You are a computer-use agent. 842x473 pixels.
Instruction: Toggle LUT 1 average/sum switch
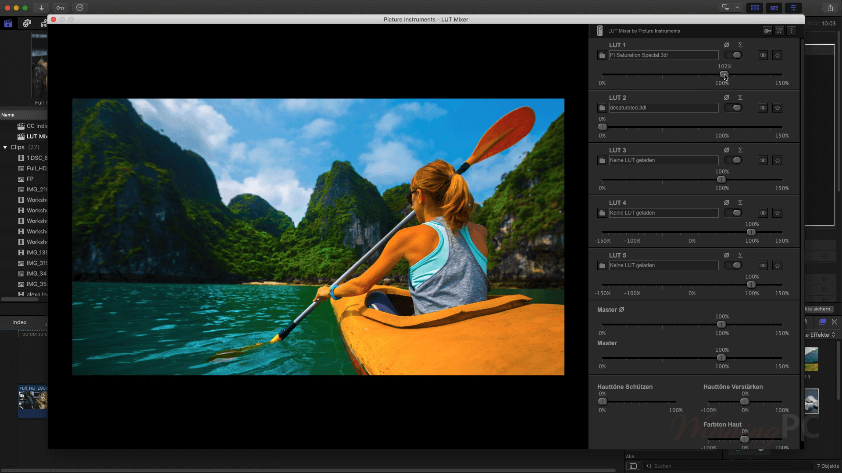pos(733,55)
